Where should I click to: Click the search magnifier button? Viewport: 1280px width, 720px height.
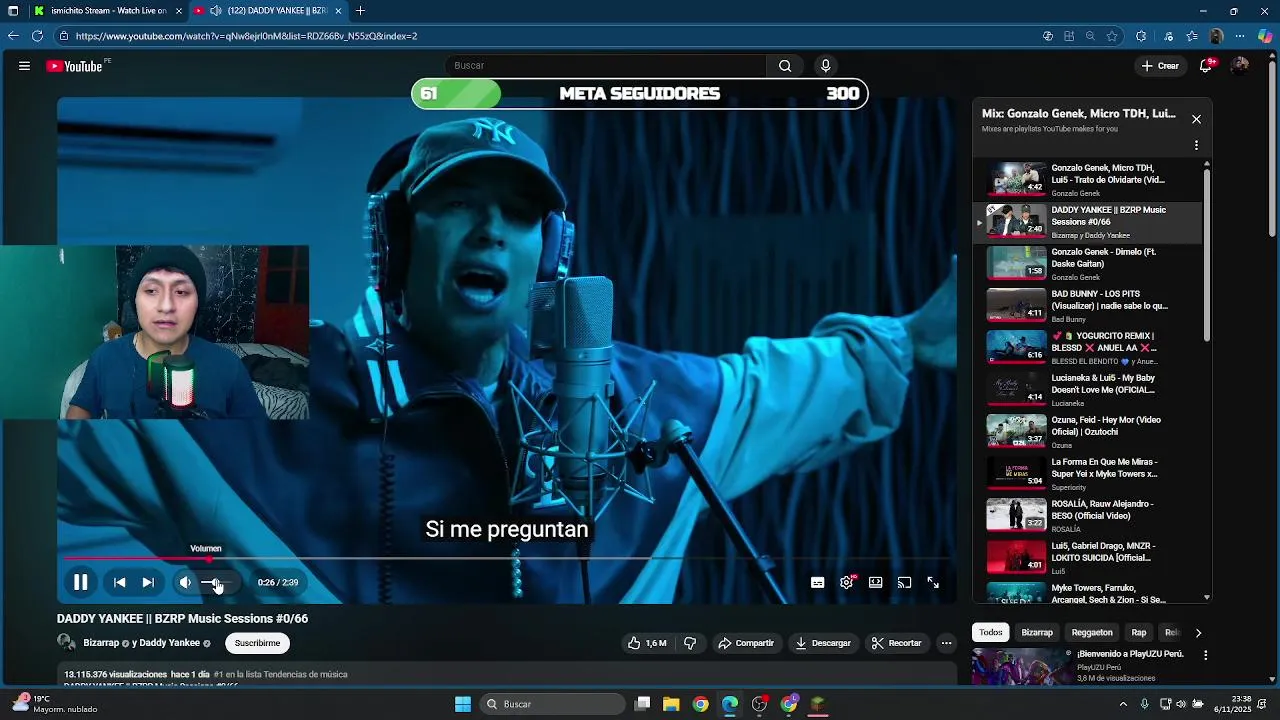[785, 66]
